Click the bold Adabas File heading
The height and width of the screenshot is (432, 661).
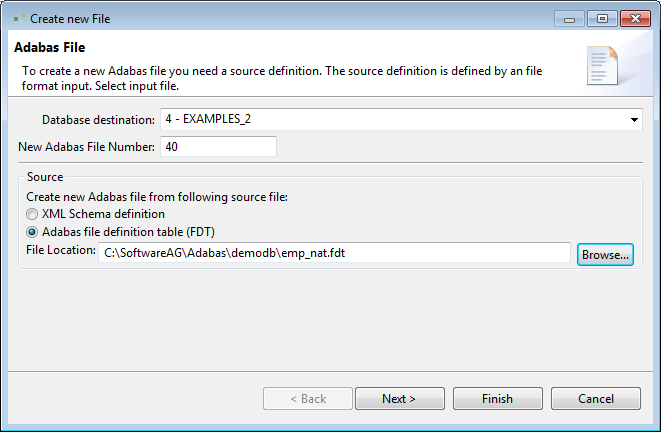point(50,47)
